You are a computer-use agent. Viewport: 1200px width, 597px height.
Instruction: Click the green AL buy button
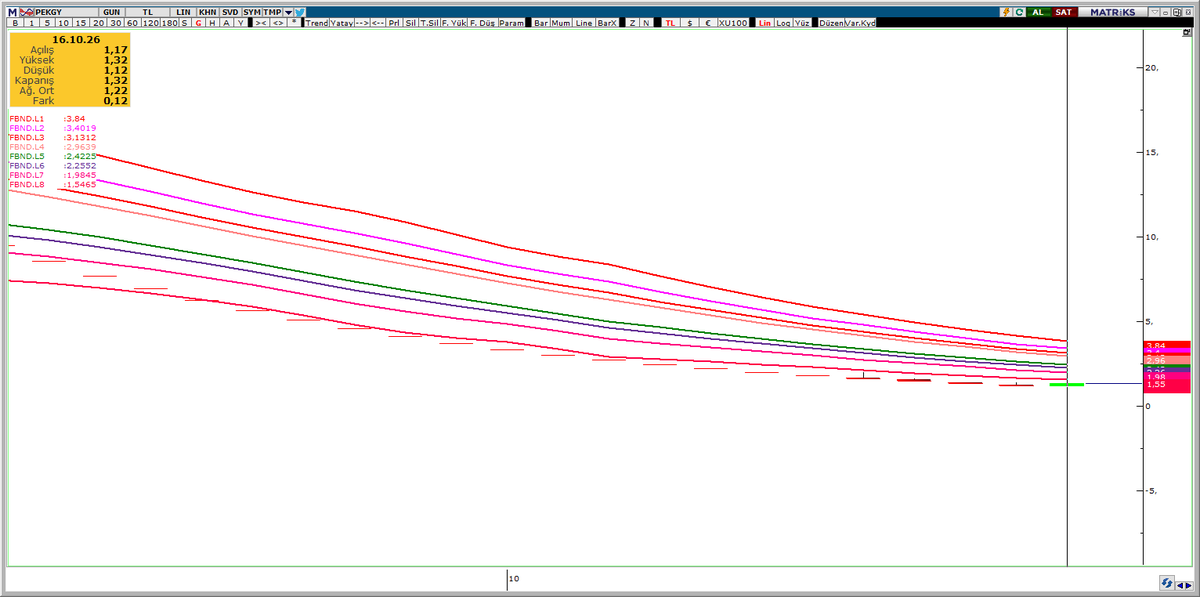point(1038,11)
